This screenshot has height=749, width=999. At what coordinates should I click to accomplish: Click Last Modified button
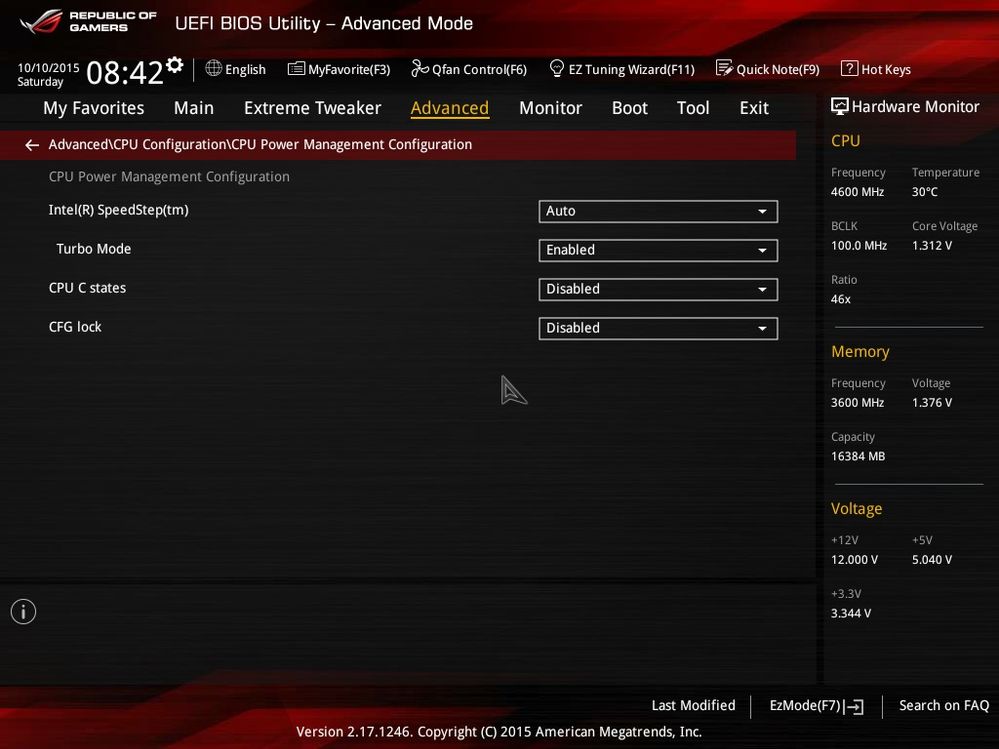point(693,706)
